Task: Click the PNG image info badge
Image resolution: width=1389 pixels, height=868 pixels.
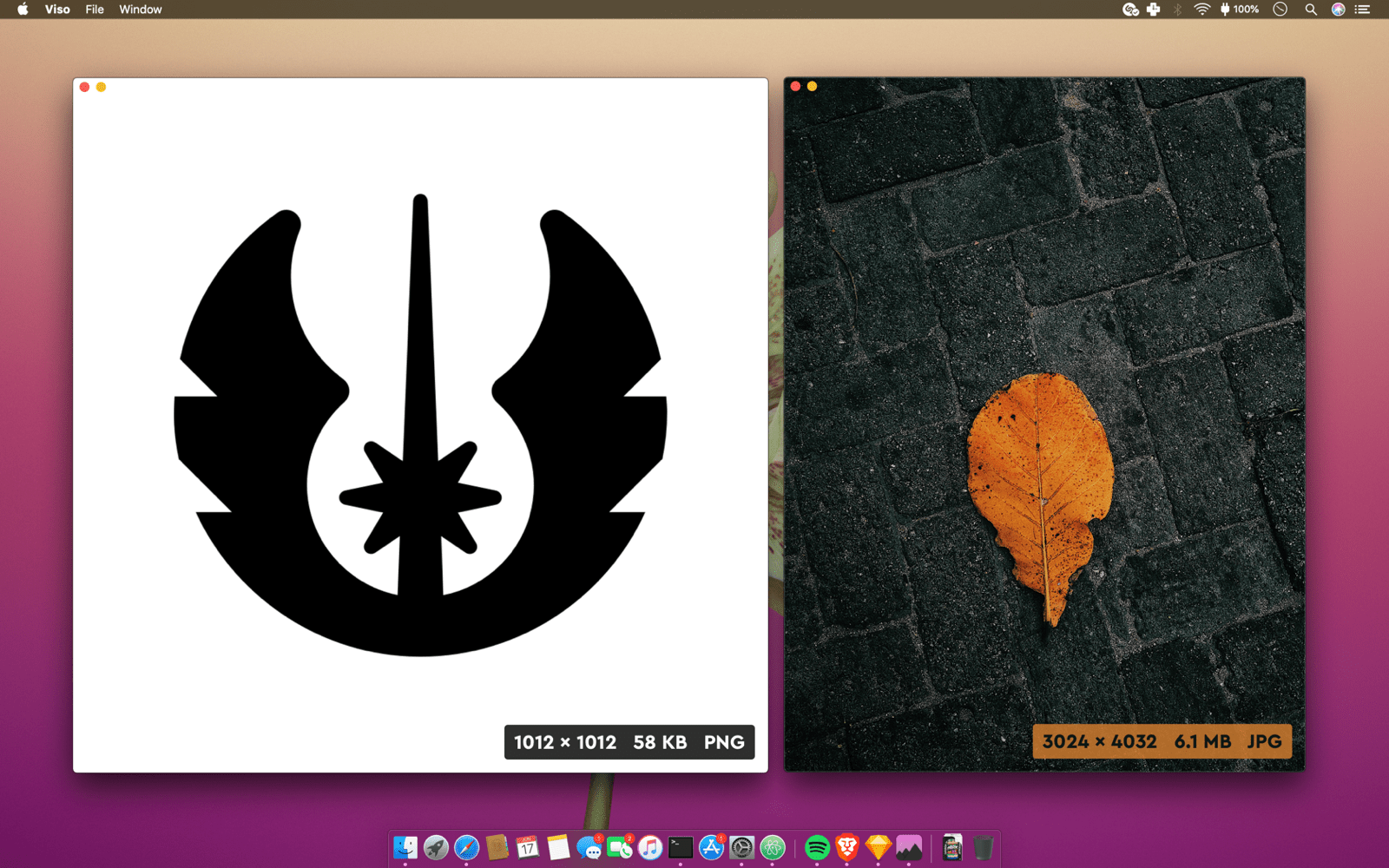Action: click(629, 742)
